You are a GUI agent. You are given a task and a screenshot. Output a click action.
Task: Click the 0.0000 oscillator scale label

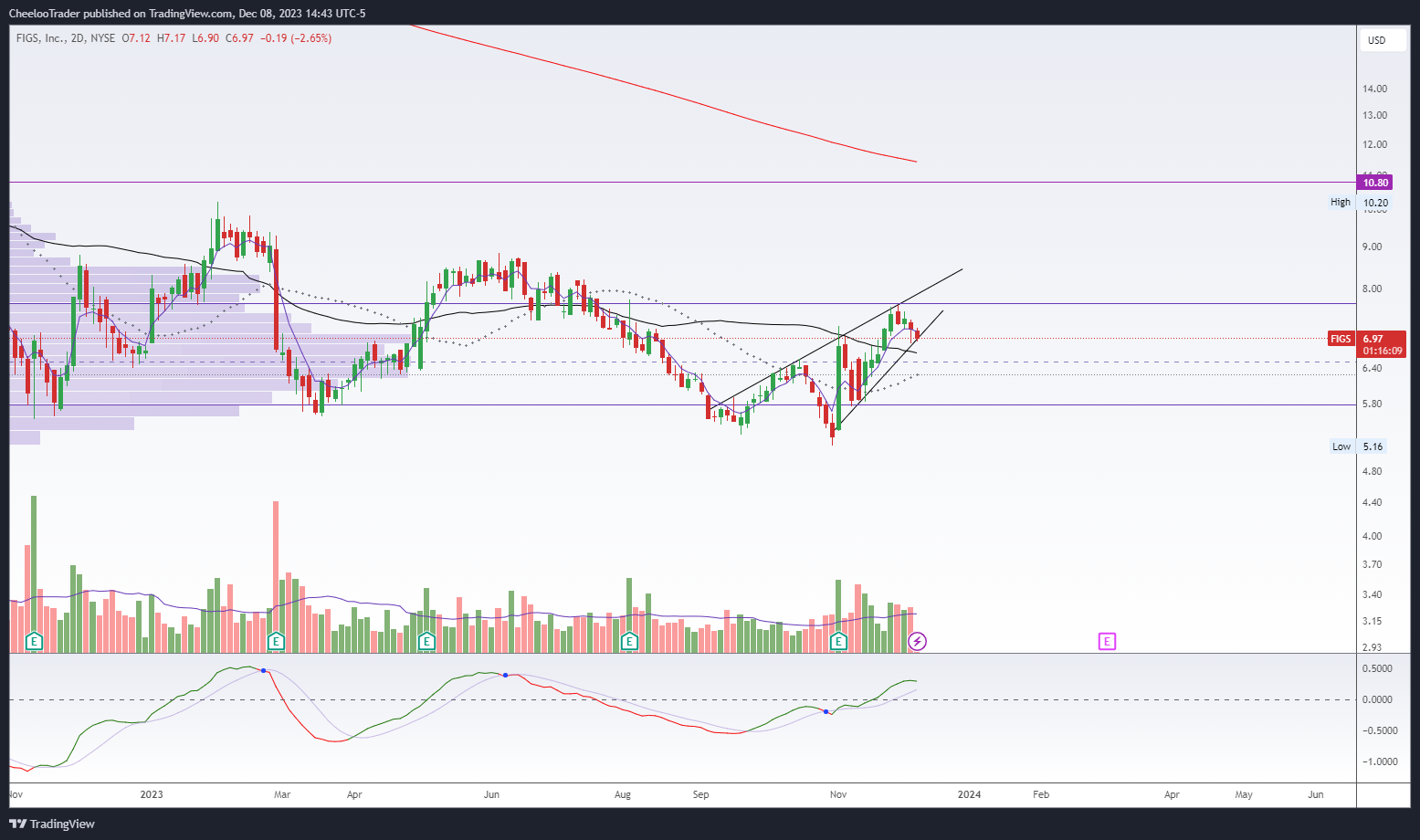click(1377, 699)
